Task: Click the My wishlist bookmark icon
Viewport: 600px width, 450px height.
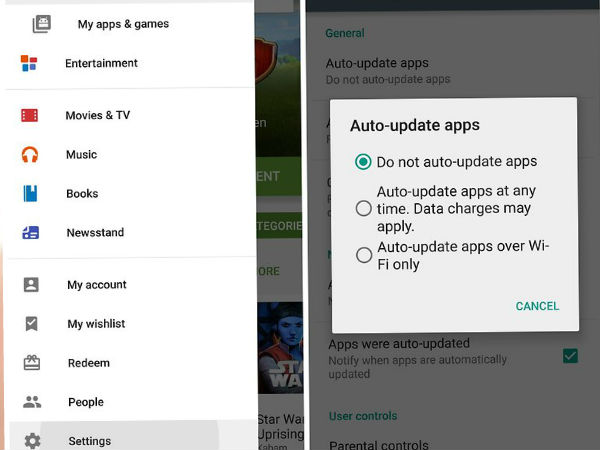Action: pyautogui.click(x=31, y=324)
